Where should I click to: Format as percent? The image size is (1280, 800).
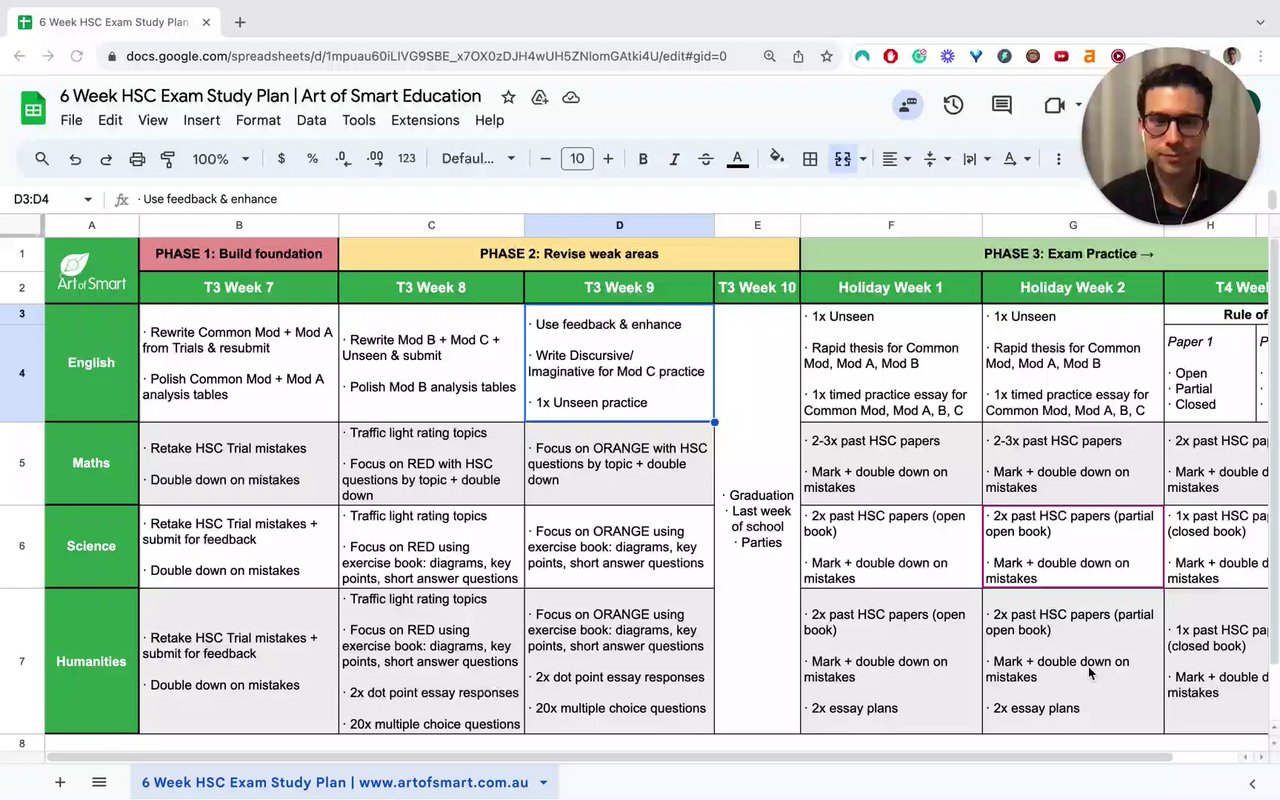pyautogui.click(x=312, y=159)
